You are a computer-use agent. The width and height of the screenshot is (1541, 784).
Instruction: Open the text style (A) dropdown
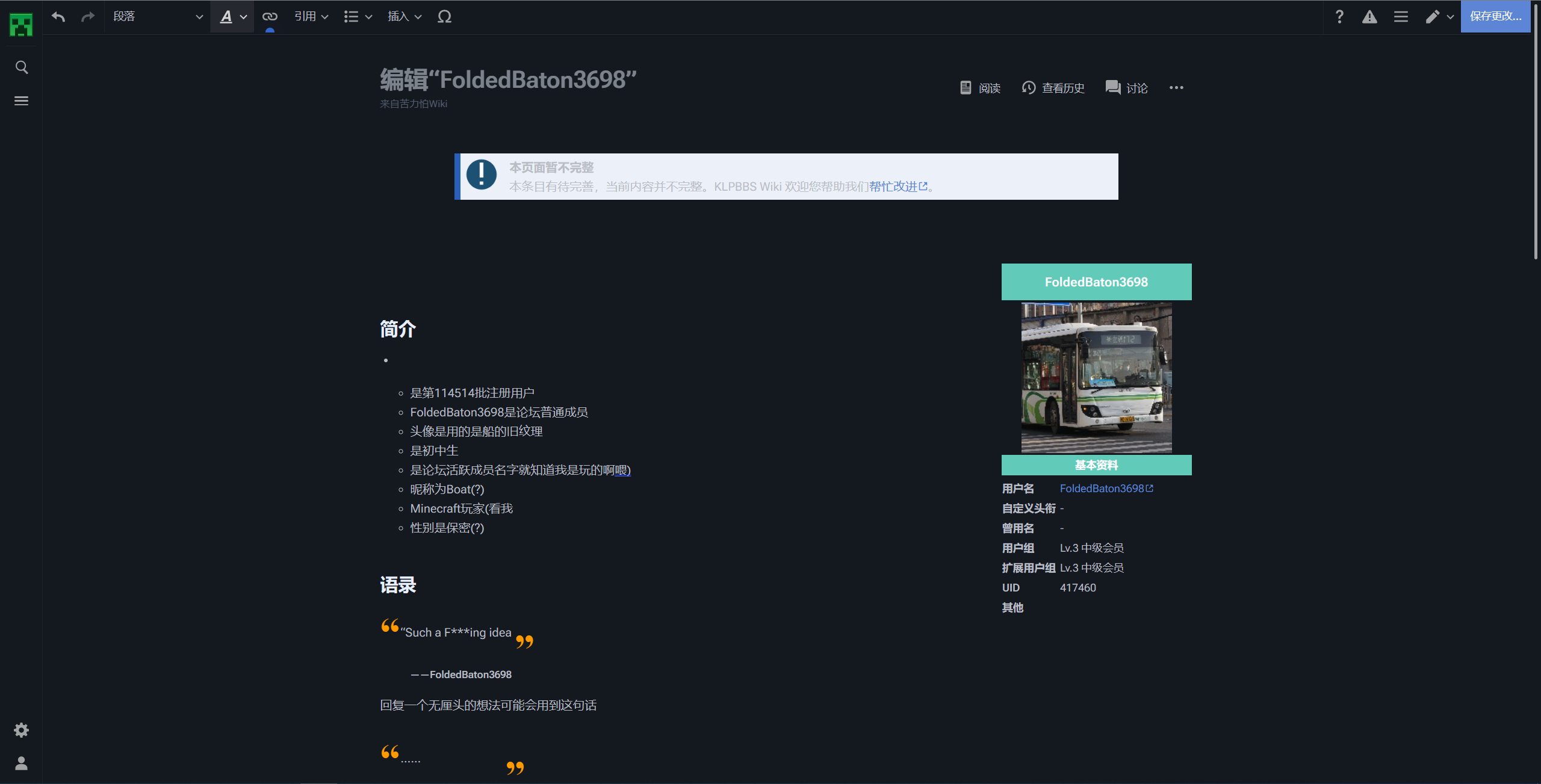coord(232,17)
